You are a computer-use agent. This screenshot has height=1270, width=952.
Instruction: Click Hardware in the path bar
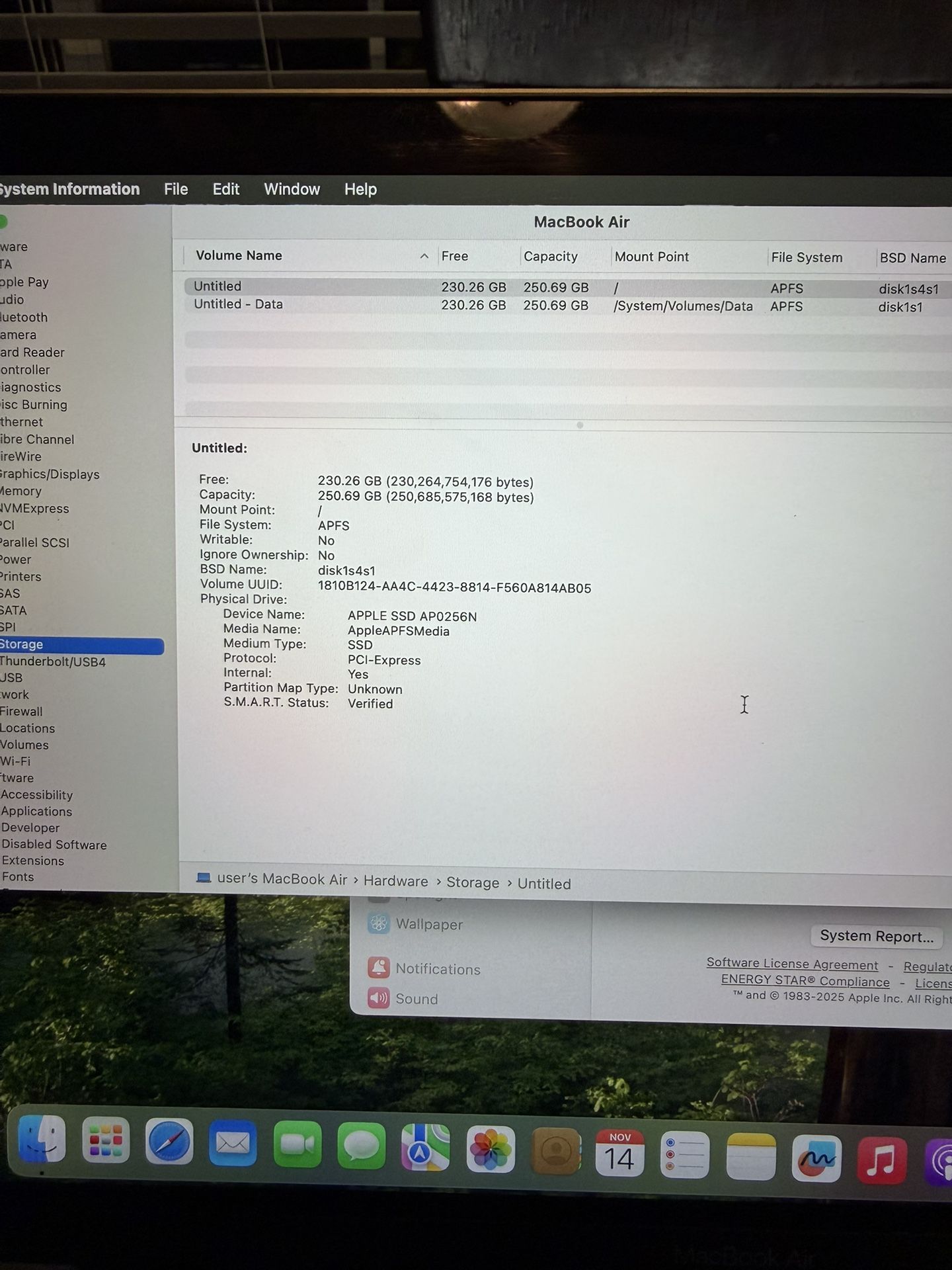pyautogui.click(x=395, y=881)
